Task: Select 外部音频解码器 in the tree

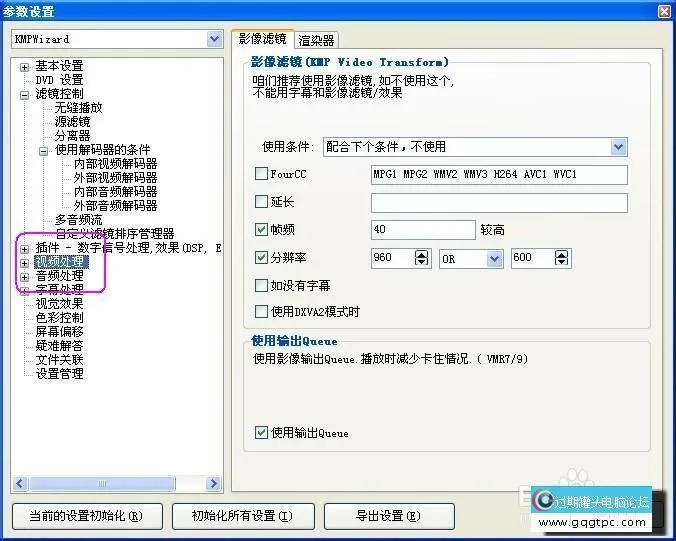Action: pyautogui.click(x=116, y=206)
